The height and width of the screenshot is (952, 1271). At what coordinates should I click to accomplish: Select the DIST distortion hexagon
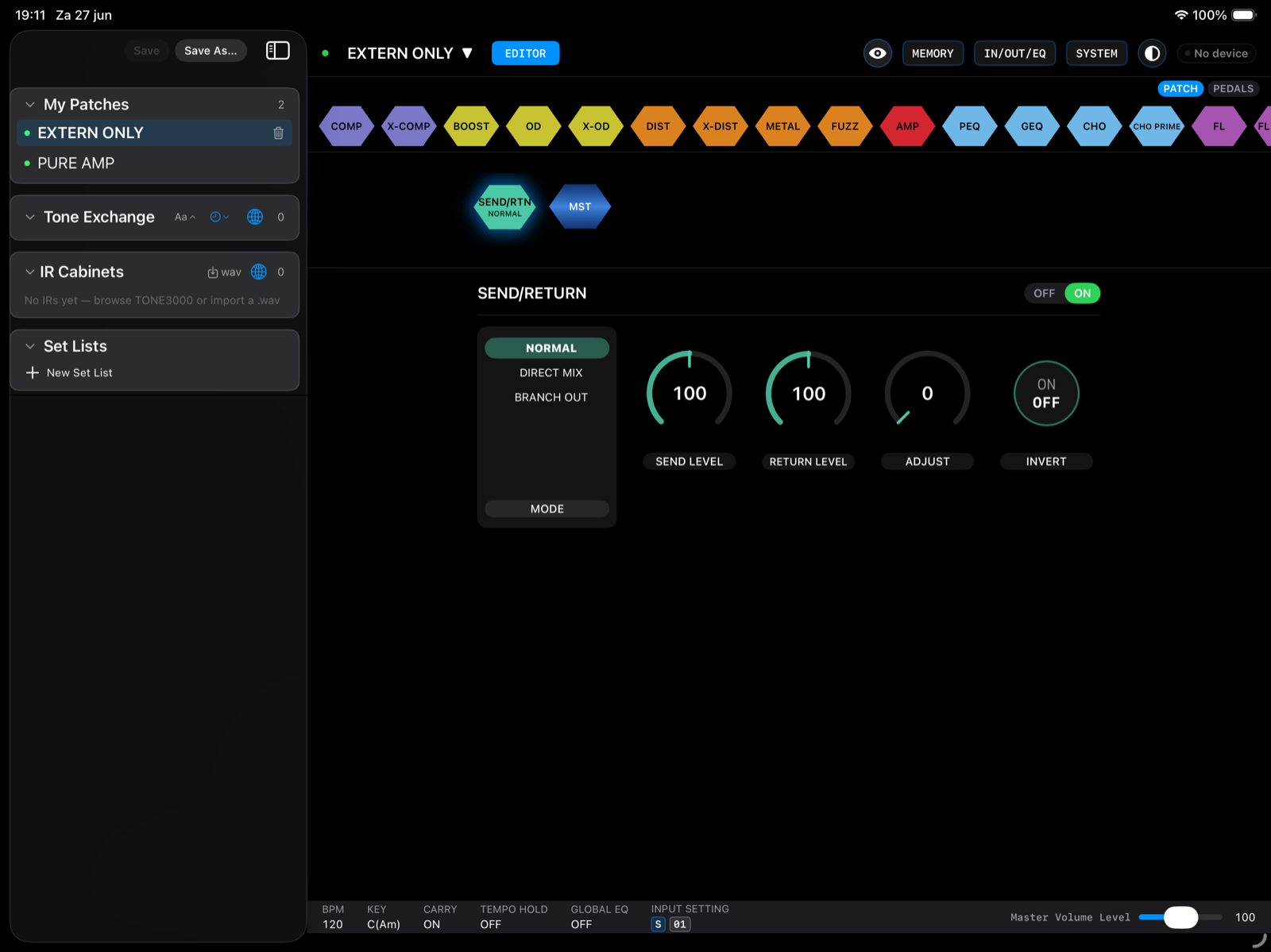coord(658,126)
